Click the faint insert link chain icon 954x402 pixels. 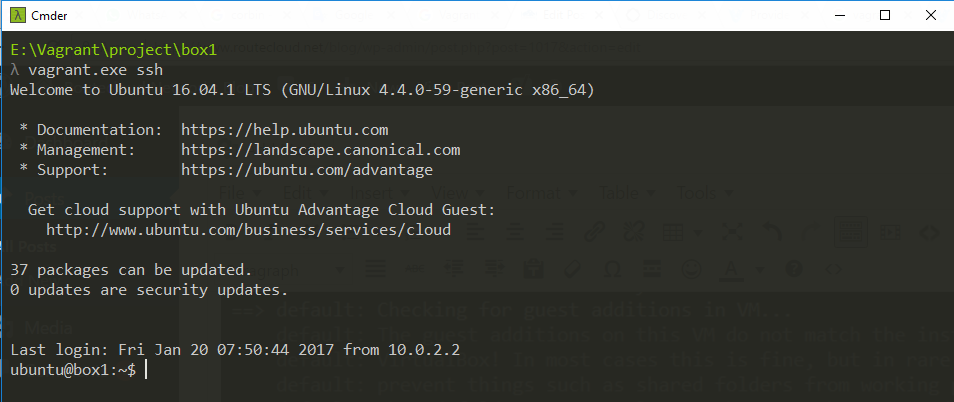pyautogui.click(x=594, y=231)
